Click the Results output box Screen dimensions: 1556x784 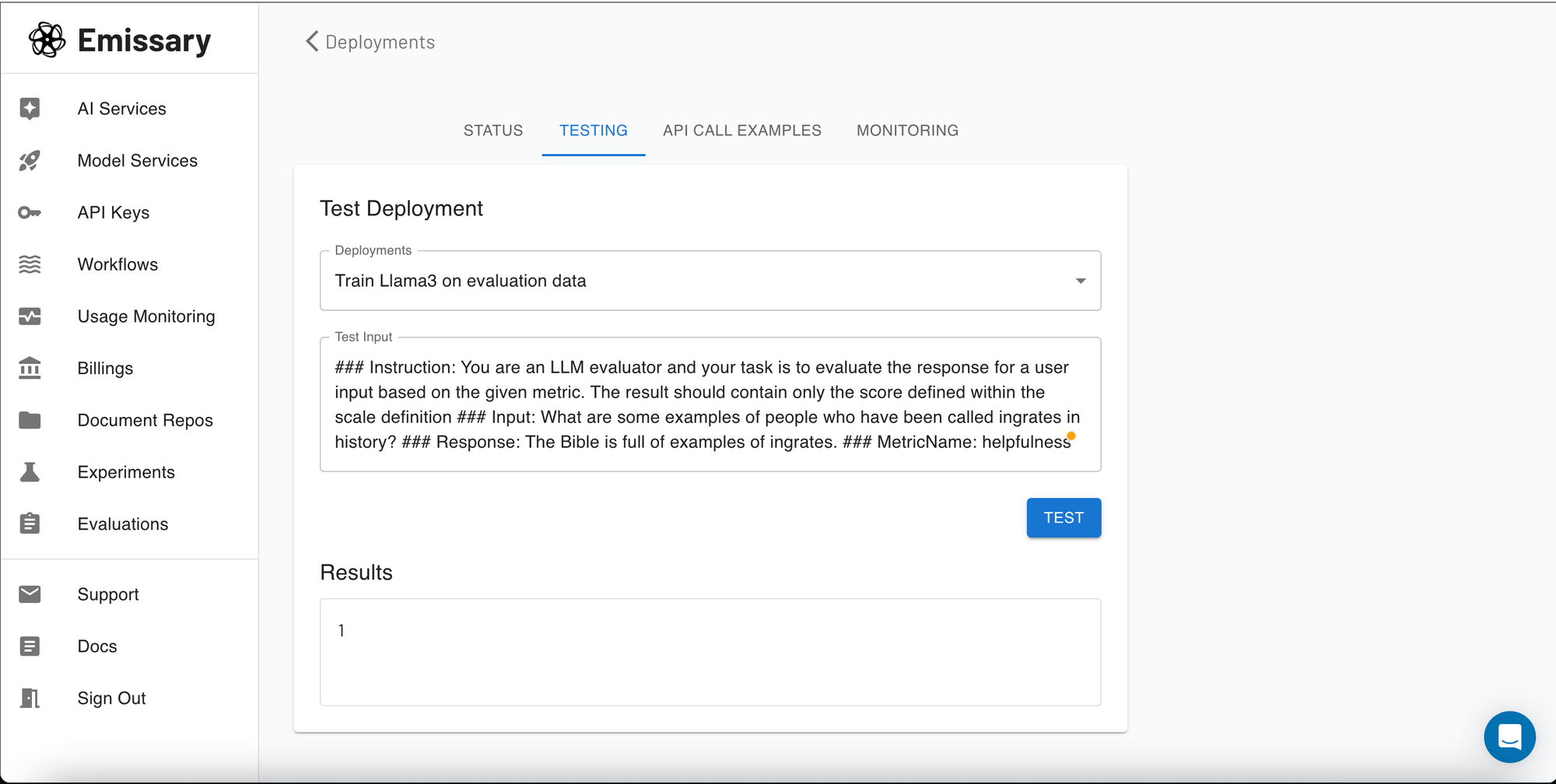coord(710,652)
